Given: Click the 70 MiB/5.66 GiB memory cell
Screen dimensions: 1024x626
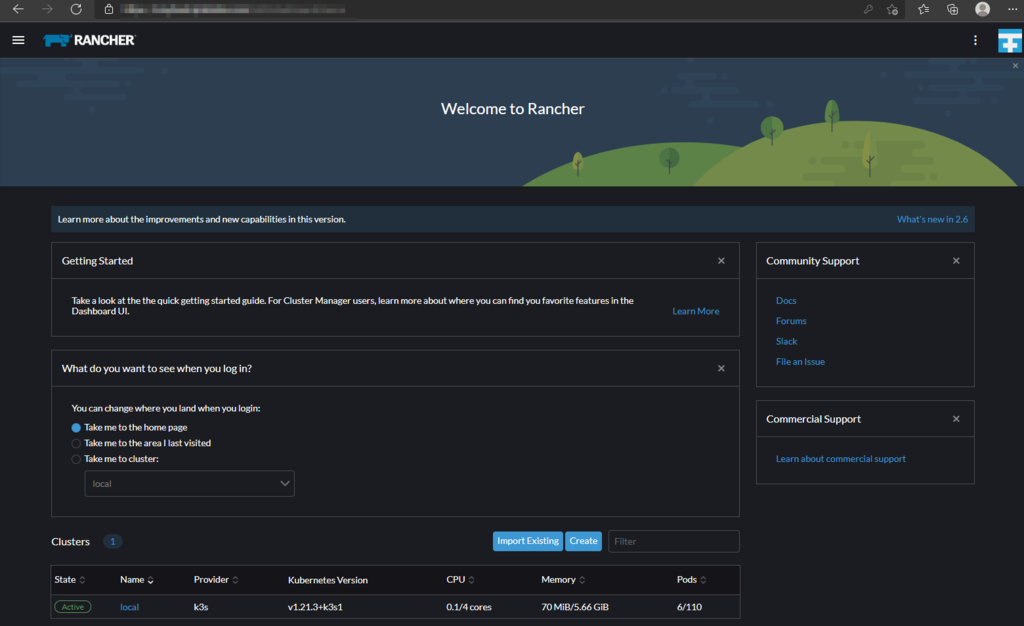Looking at the screenshot, I should click(575, 607).
